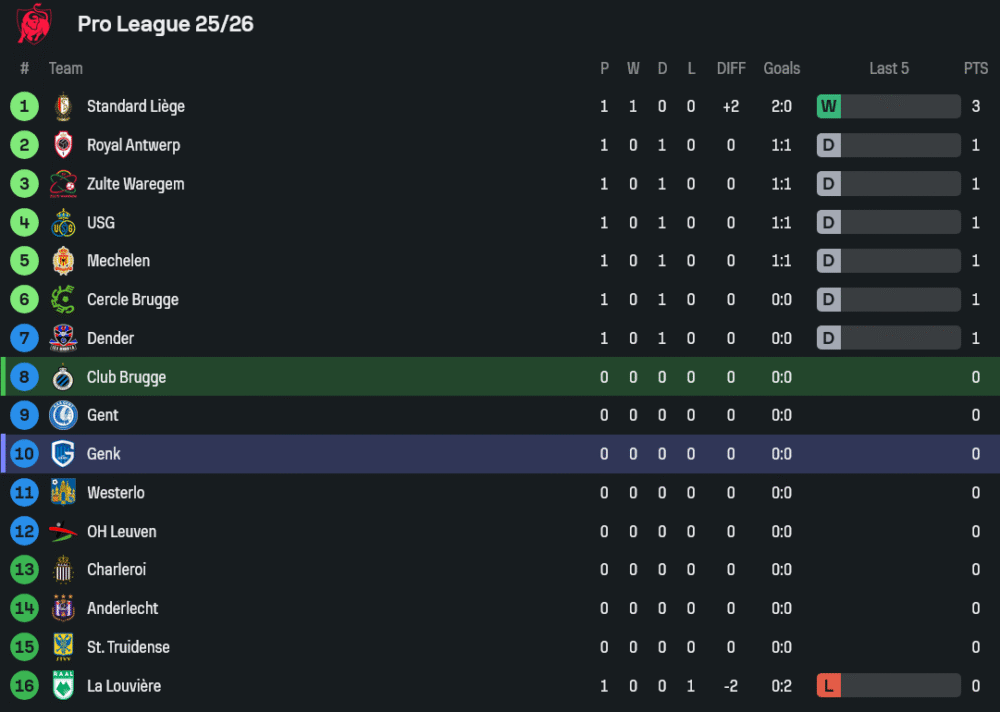
Task: Click Standard Liège's W result badge
Action: click(829, 107)
